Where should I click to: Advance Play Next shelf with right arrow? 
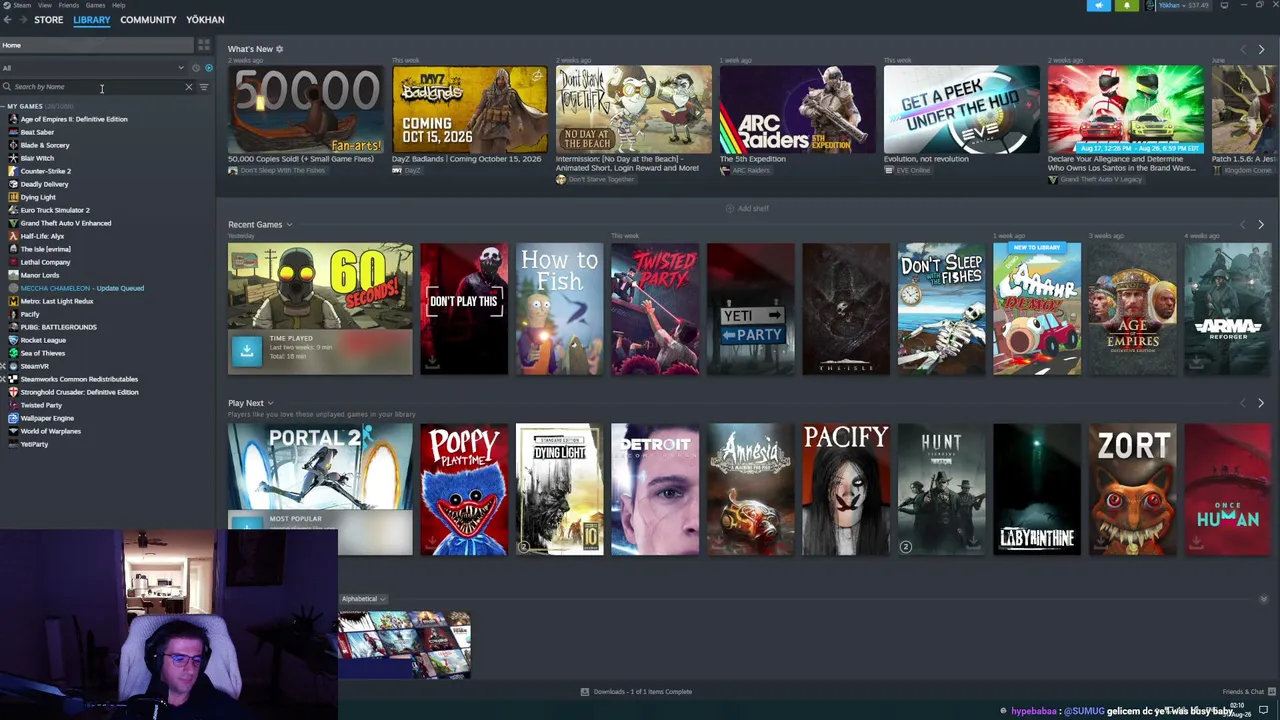coord(1261,403)
